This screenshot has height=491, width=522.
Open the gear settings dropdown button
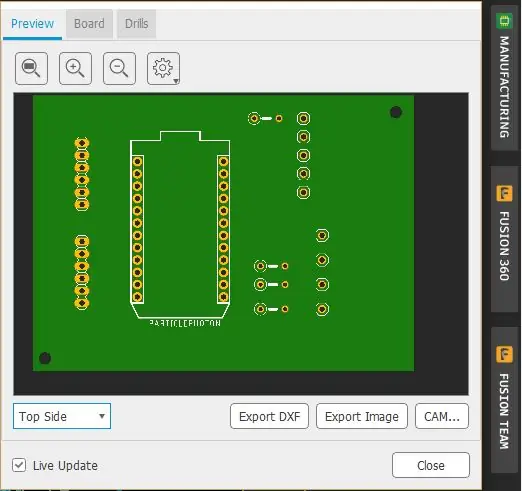coord(163,68)
